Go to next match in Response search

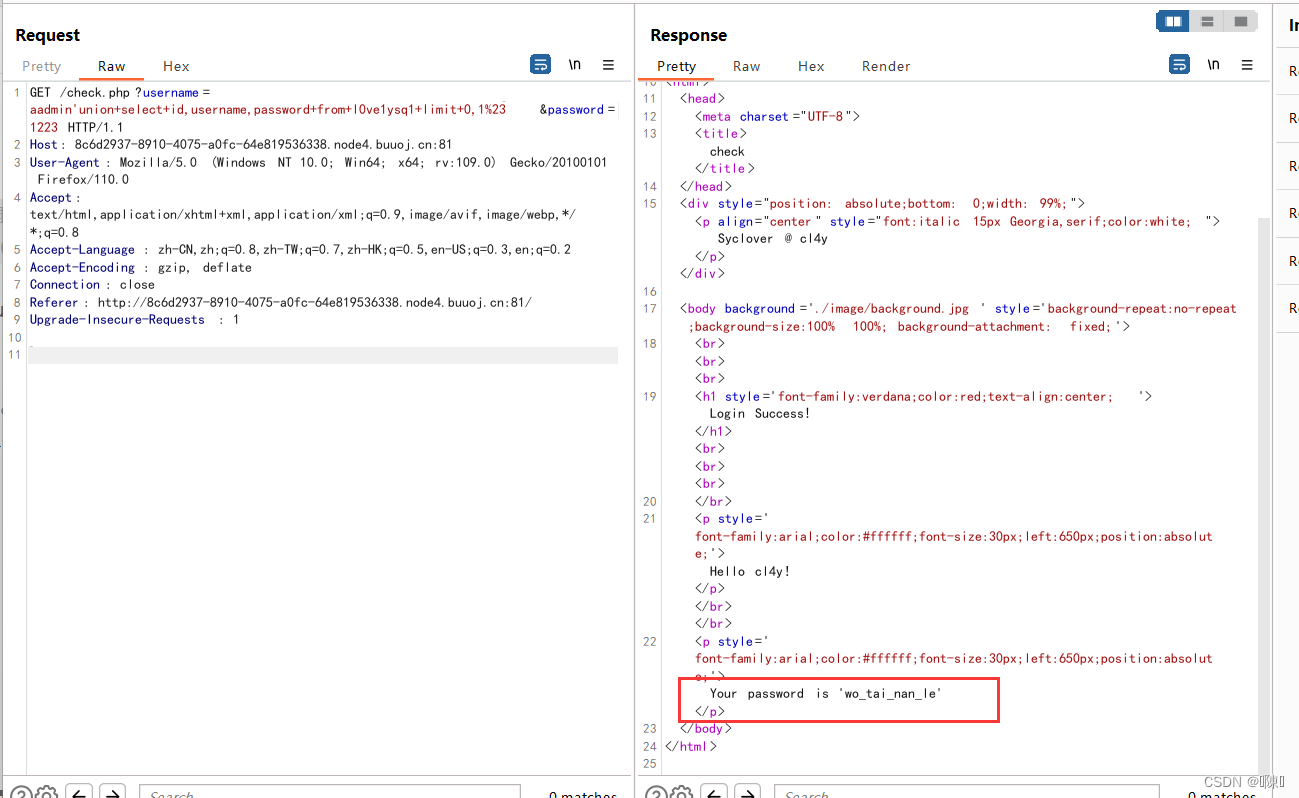(748, 792)
